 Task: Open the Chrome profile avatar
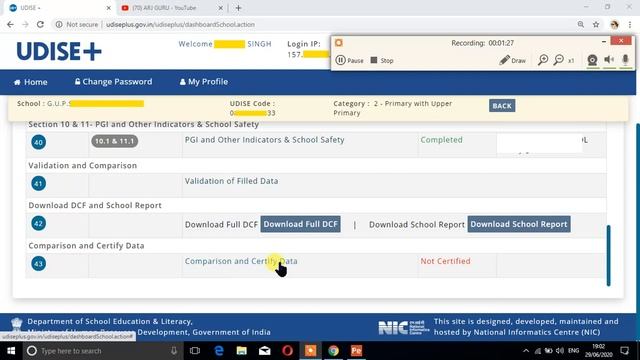(614, 24)
